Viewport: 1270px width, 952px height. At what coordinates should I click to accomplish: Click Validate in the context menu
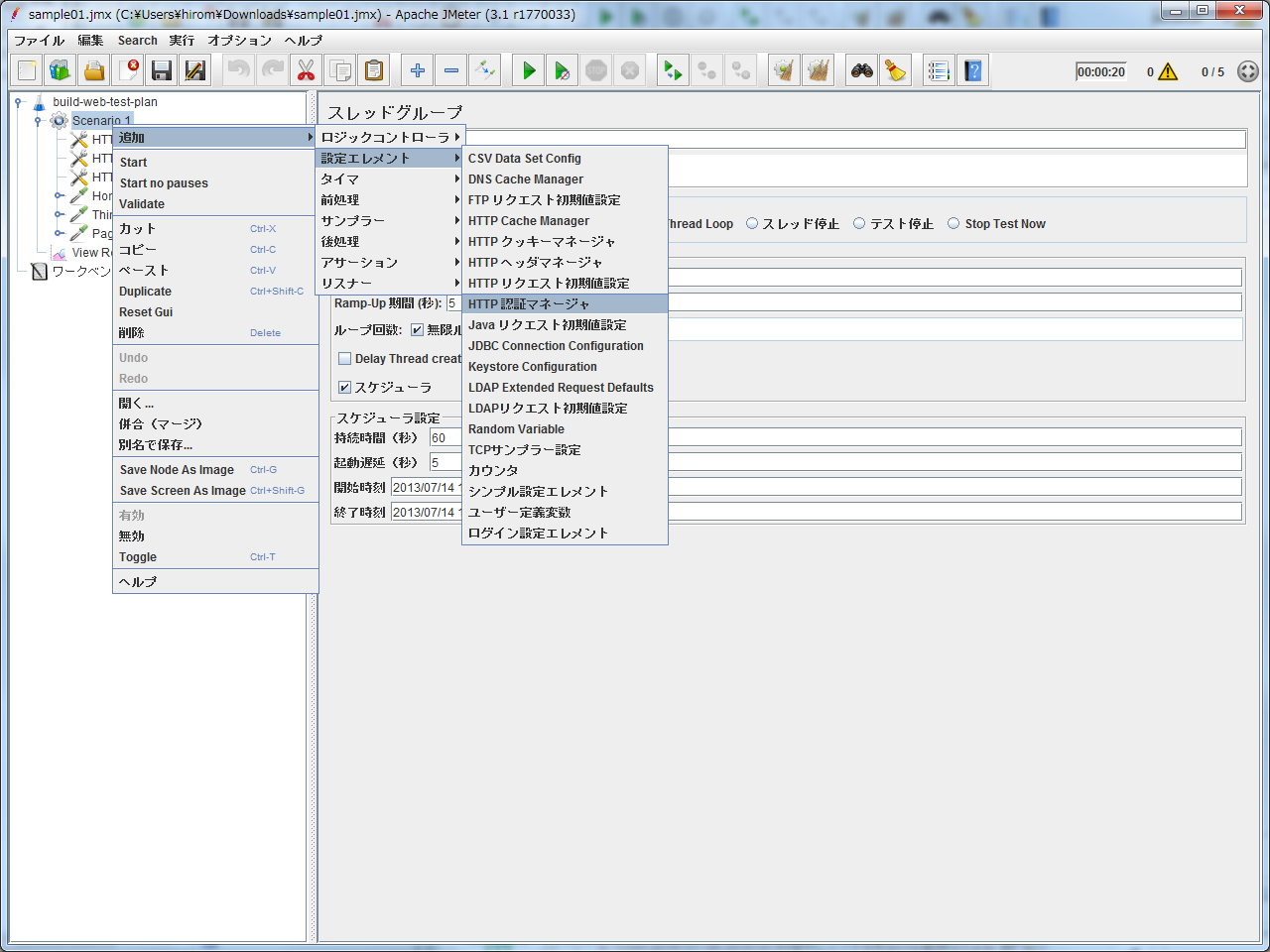[215, 204]
